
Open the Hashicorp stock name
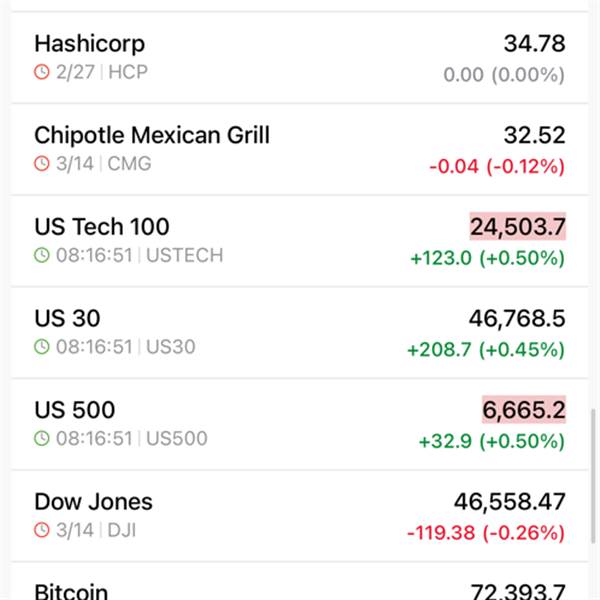click(x=89, y=44)
